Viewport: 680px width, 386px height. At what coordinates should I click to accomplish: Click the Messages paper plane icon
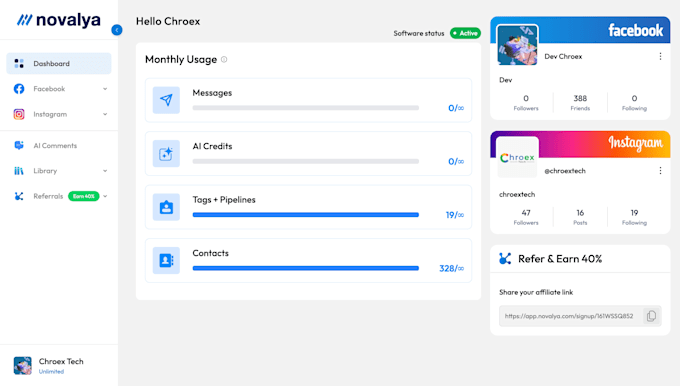pos(166,100)
